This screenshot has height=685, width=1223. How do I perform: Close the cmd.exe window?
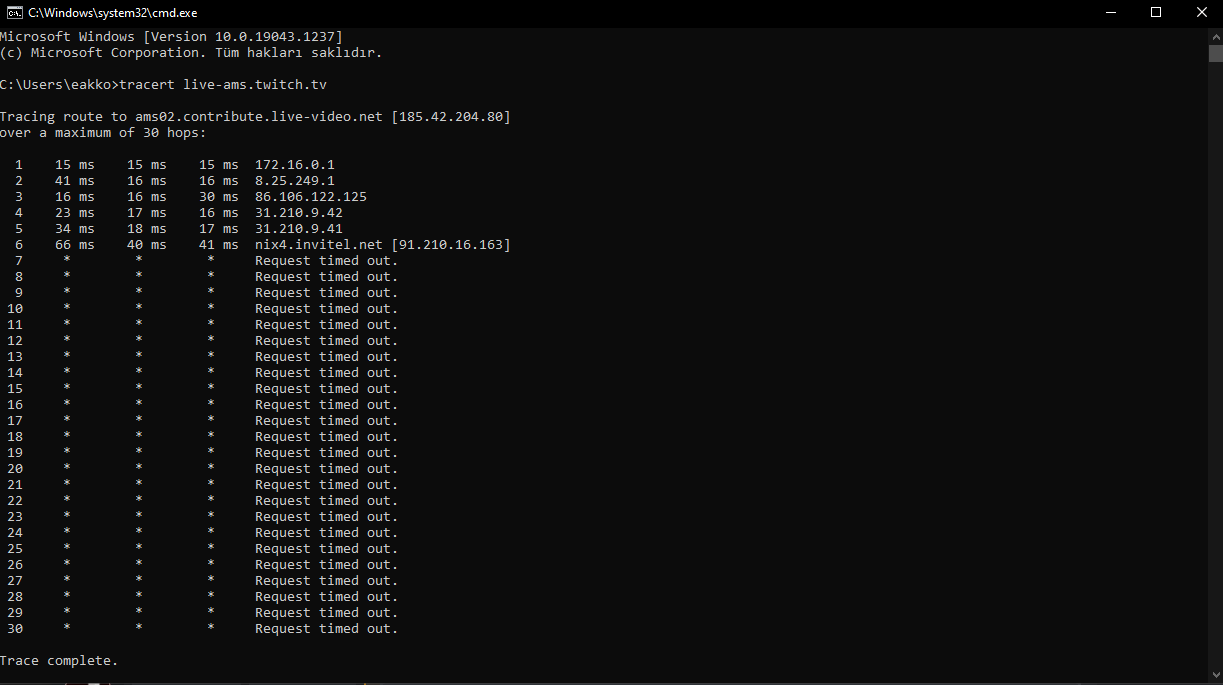[x=1201, y=13]
